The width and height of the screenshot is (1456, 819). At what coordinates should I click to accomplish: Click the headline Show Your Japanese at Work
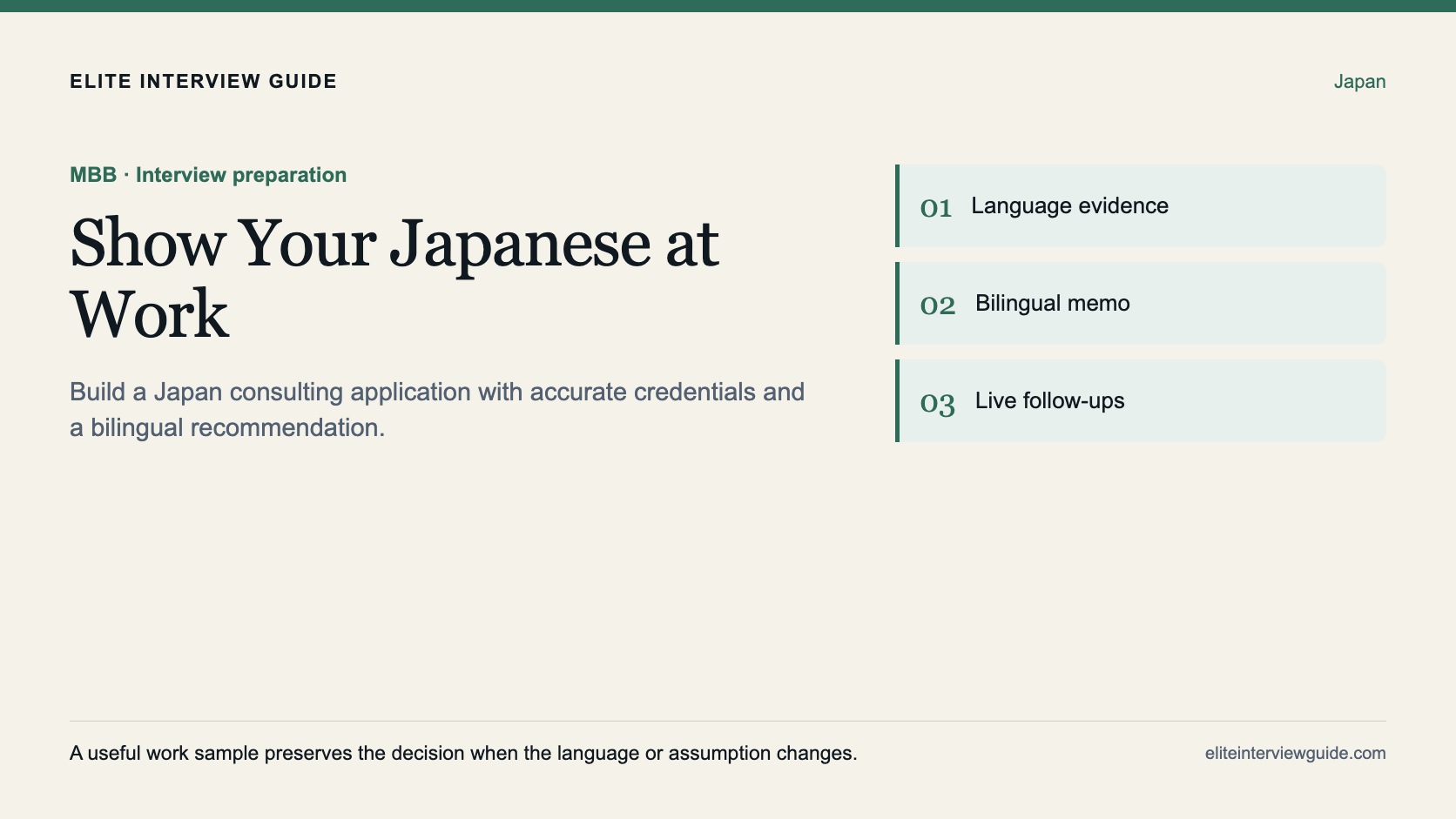click(x=394, y=279)
